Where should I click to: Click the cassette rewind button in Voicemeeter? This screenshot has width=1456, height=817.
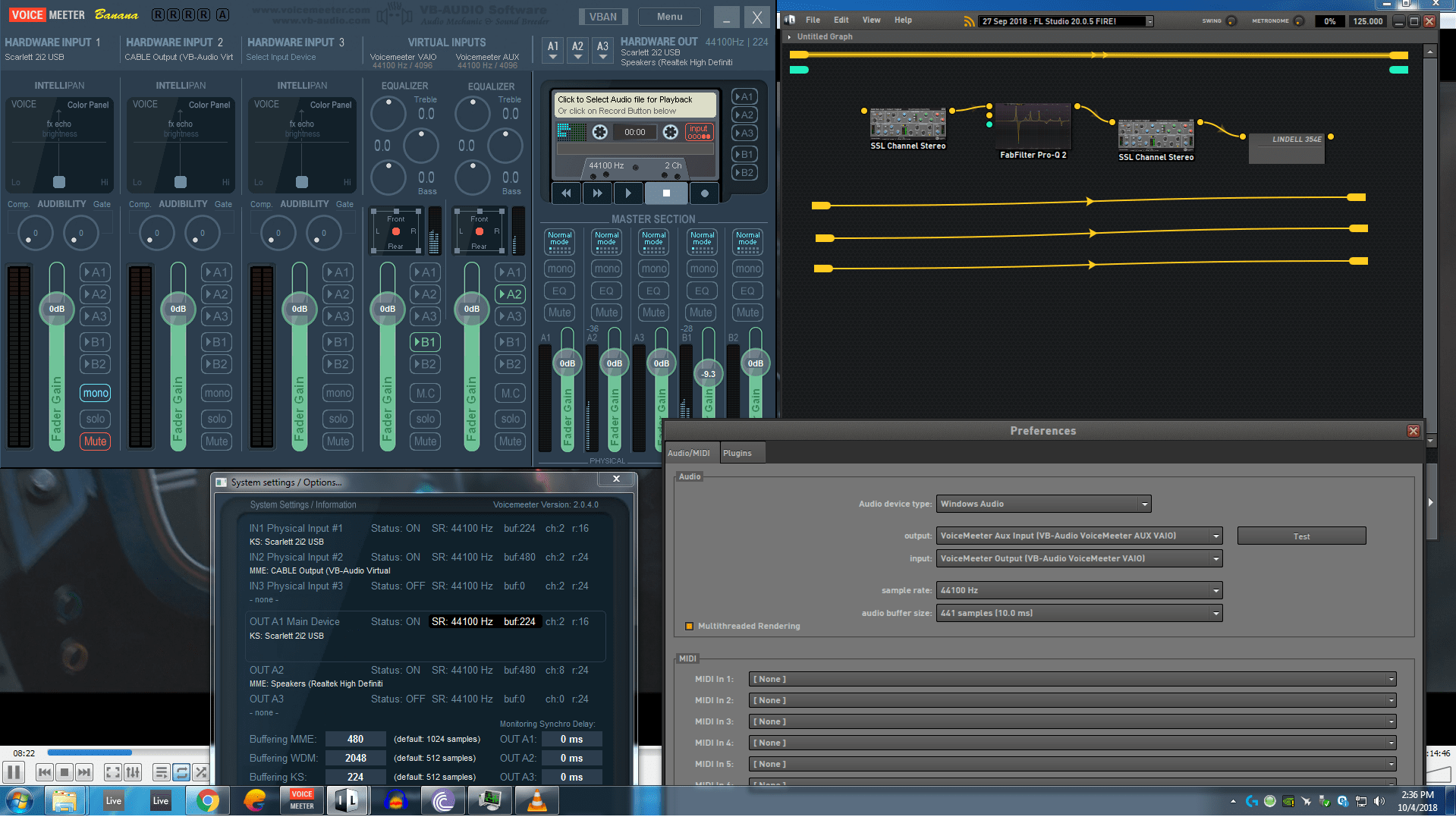[566, 193]
